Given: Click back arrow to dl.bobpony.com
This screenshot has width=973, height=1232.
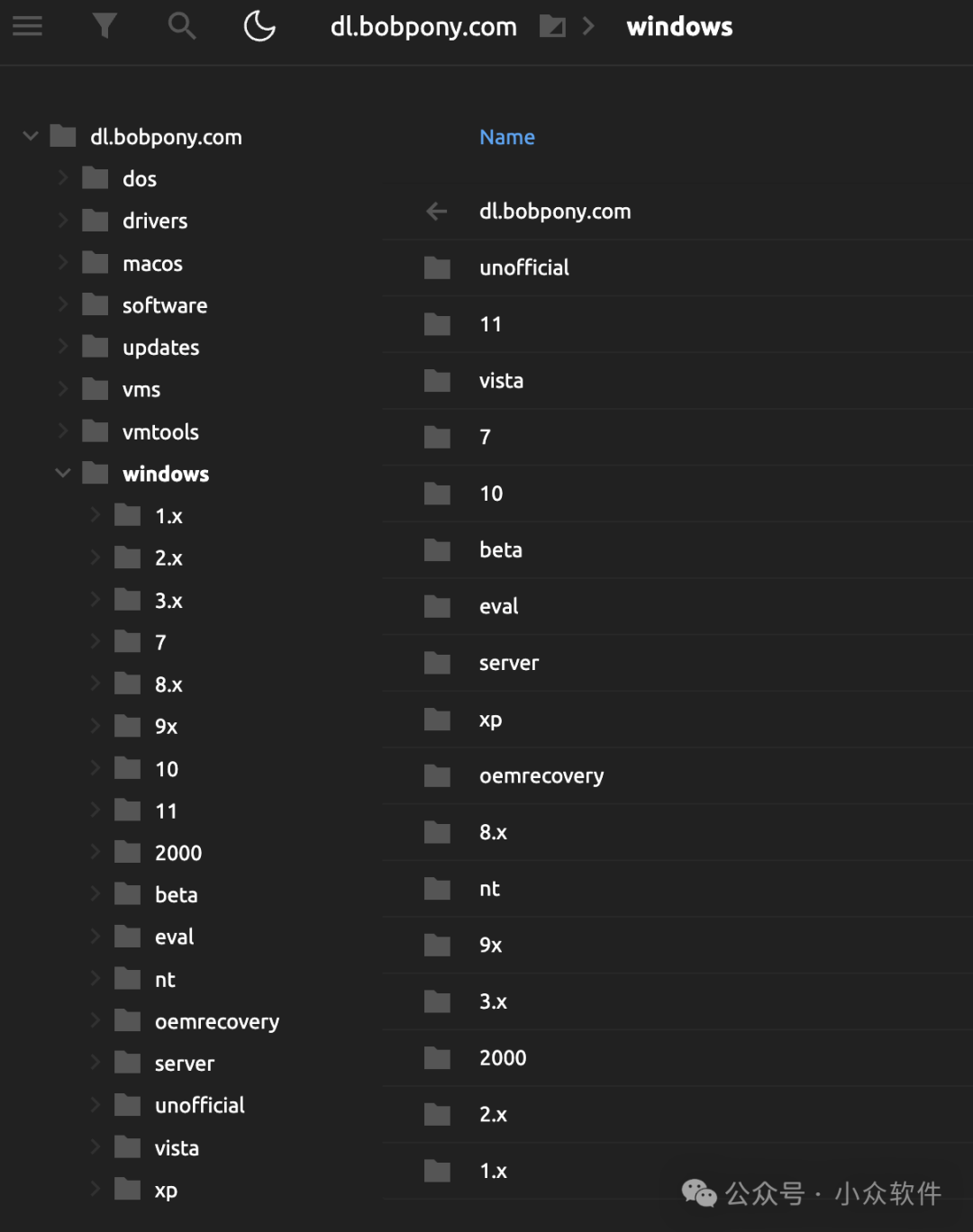Looking at the screenshot, I should 437,212.
